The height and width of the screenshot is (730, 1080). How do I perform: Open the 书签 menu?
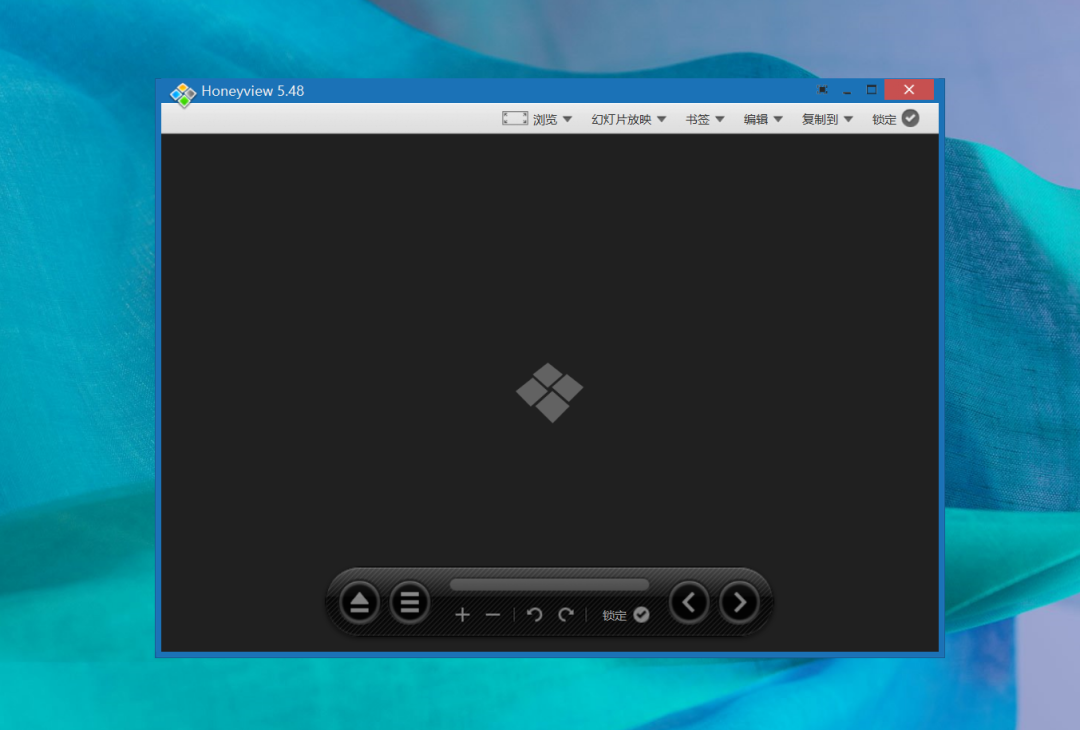705,119
